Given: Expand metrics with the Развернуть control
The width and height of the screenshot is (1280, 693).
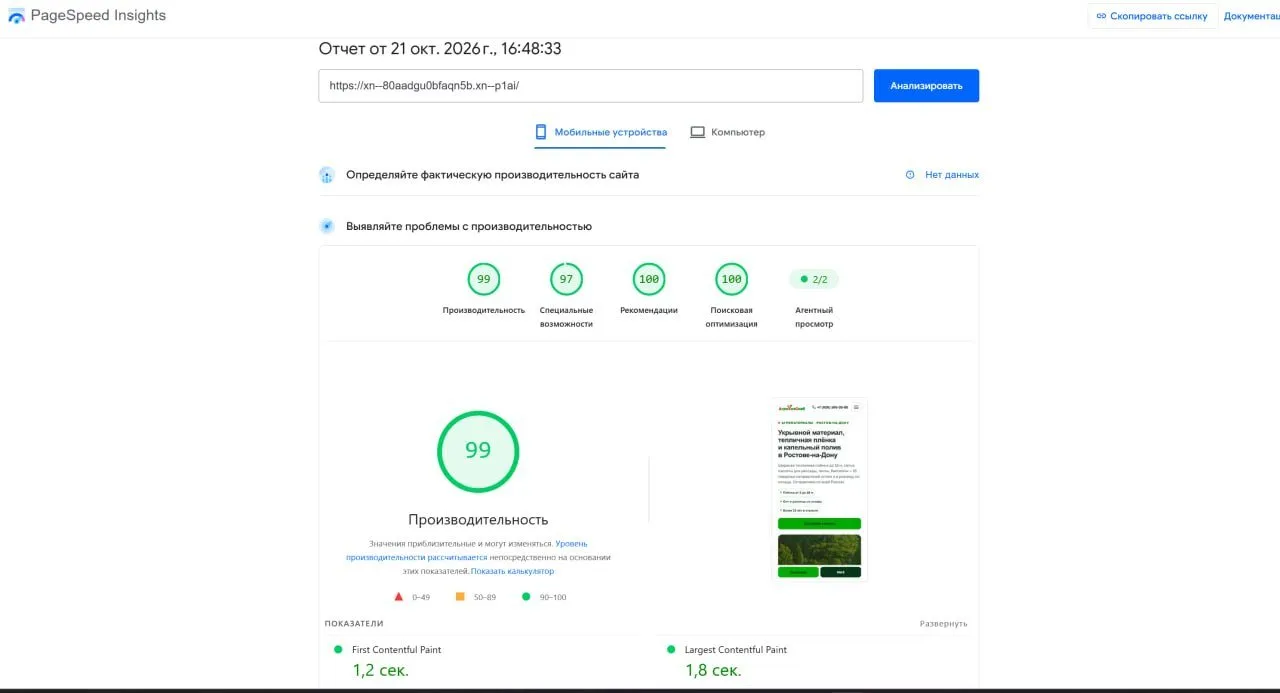Looking at the screenshot, I should click(x=943, y=624).
